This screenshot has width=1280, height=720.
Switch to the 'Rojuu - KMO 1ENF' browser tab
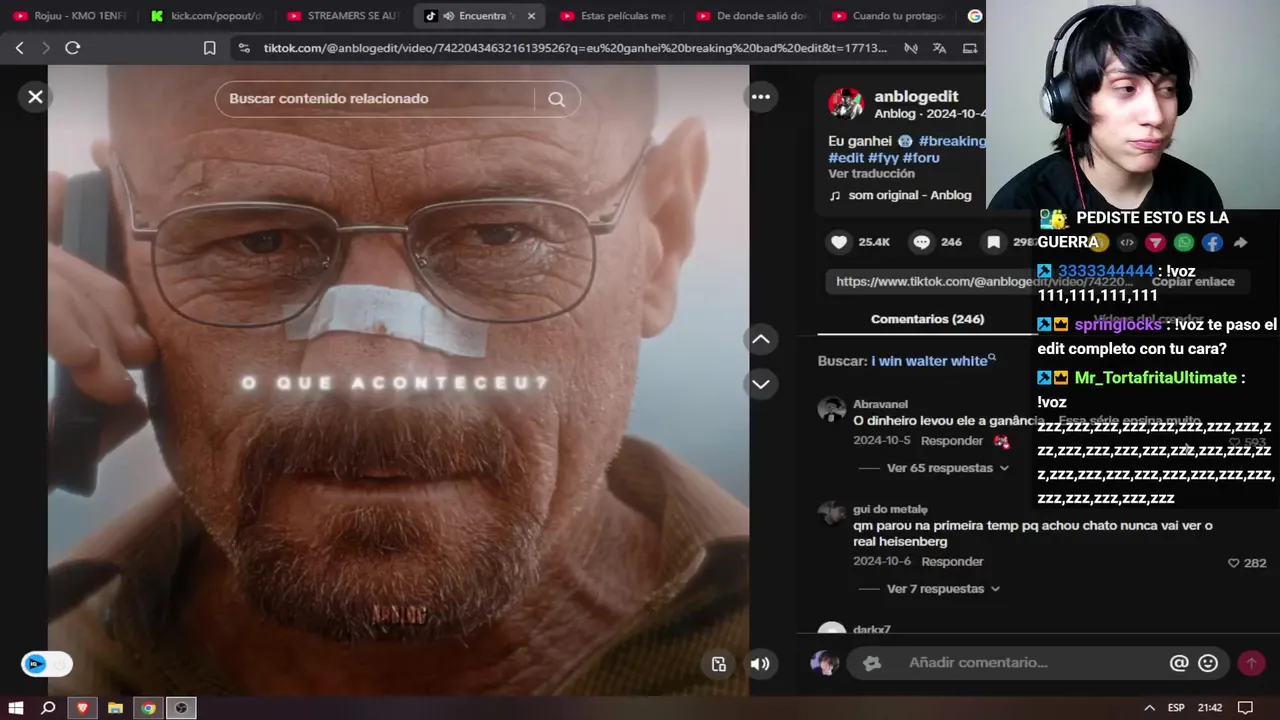(70, 16)
